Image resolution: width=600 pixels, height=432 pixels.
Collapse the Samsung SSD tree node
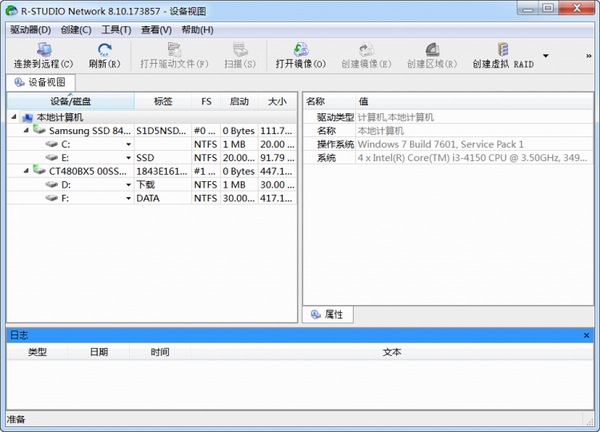click(x=26, y=130)
